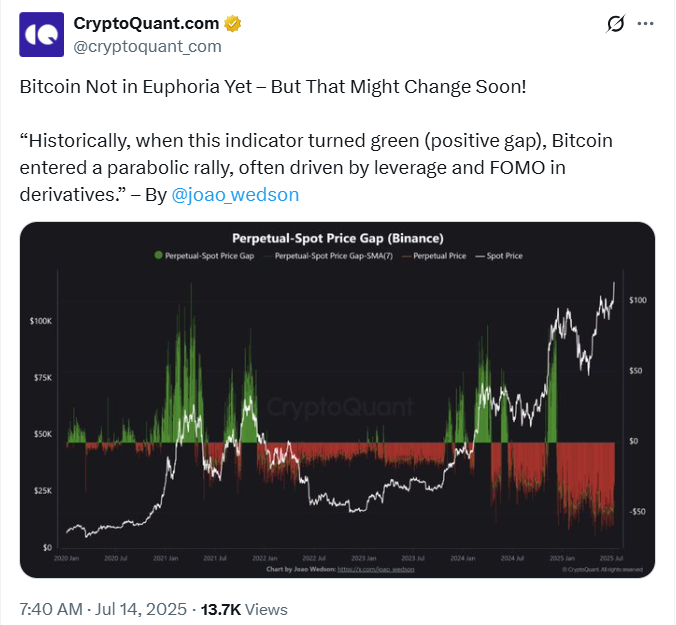The width and height of the screenshot is (676, 625).
Task: Click the 2021 Jan timeline axis label
Action: point(166,558)
